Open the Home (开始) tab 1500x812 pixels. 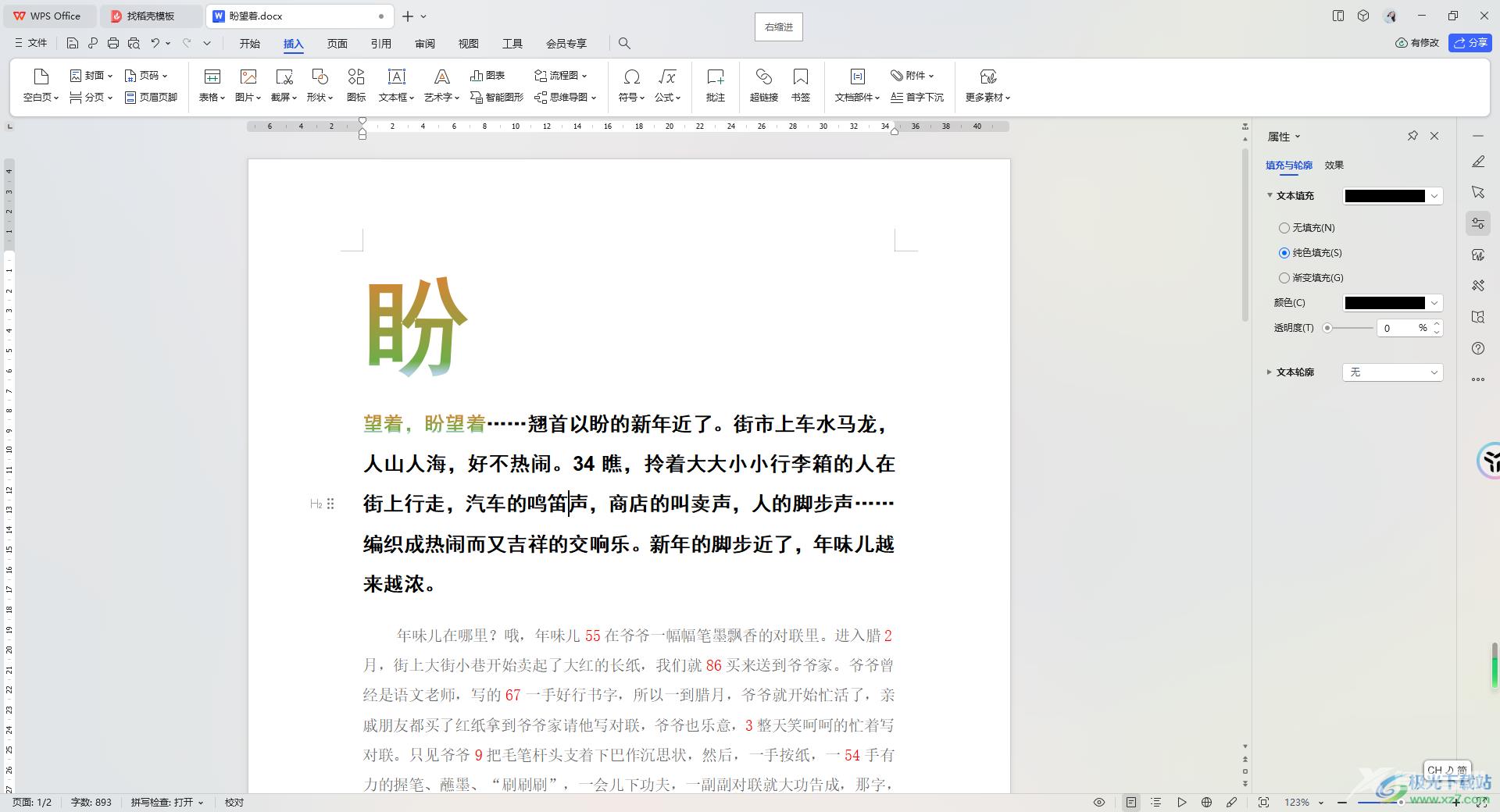pyautogui.click(x=250, y=44)
